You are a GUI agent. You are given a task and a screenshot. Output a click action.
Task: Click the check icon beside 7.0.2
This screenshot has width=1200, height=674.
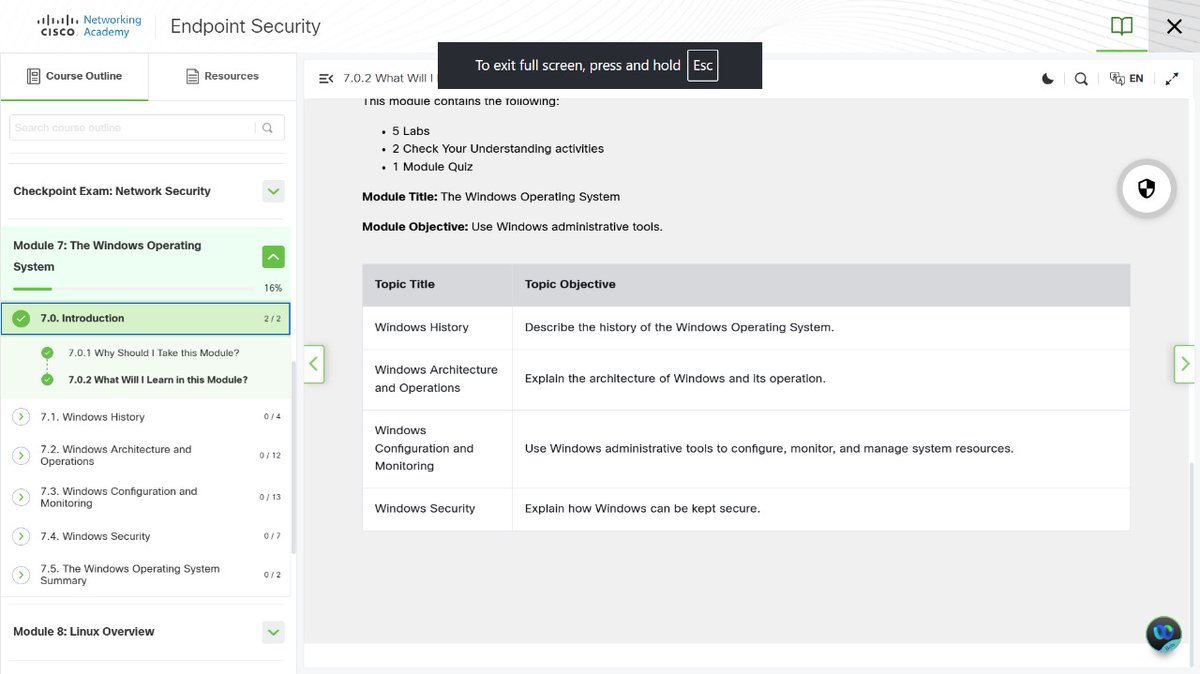point(47,380)
